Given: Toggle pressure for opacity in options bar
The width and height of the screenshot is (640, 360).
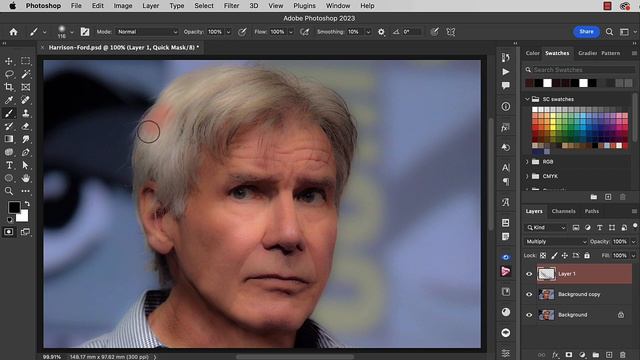Looking at the screenshot, I should tap(242, 32).
